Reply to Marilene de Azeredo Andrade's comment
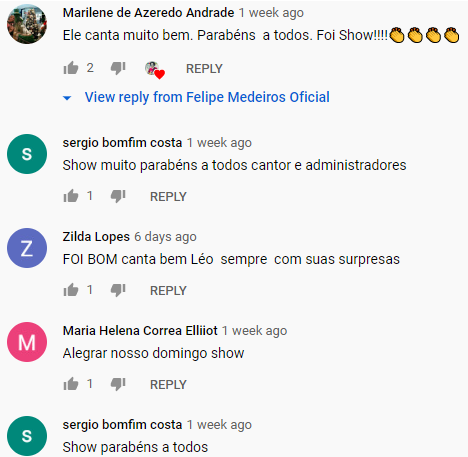This screenshot has width=468, height=457. pos(204,69)
